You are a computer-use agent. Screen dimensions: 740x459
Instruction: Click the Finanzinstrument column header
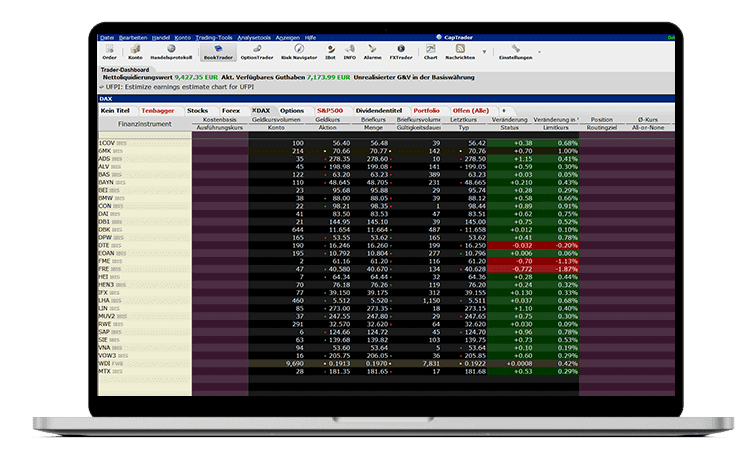[145, 124]
